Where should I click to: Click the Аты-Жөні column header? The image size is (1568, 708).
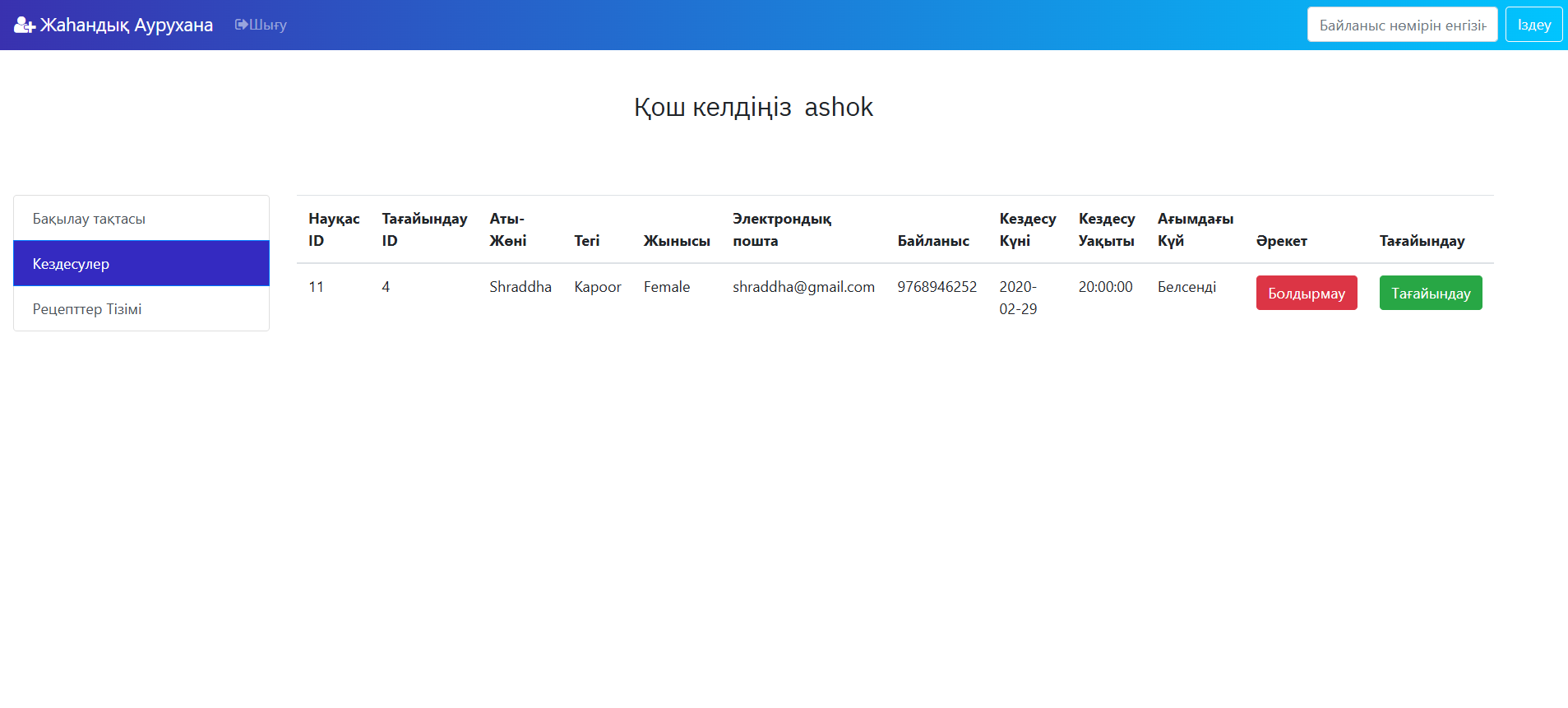[x=508, y=229]
